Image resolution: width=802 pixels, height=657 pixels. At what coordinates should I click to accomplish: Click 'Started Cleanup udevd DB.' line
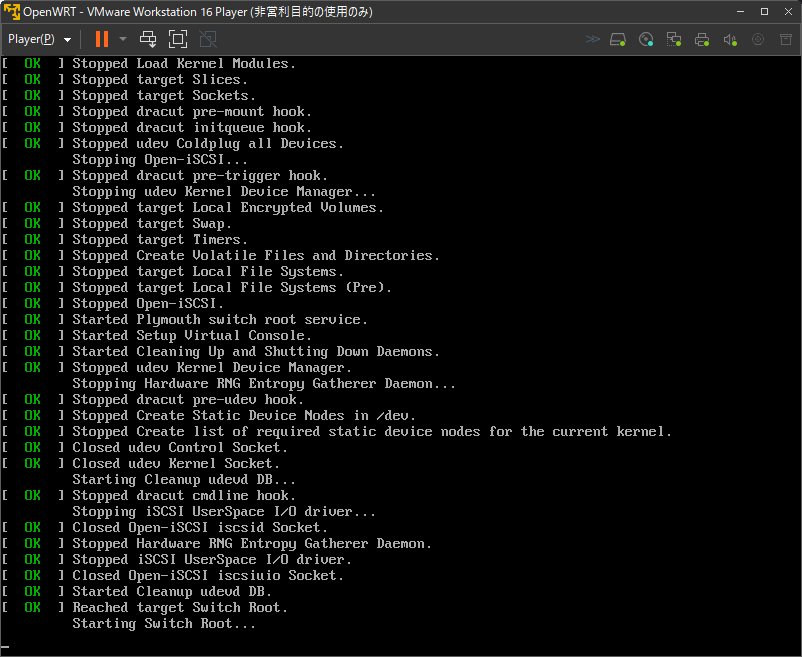pos(172,592)
